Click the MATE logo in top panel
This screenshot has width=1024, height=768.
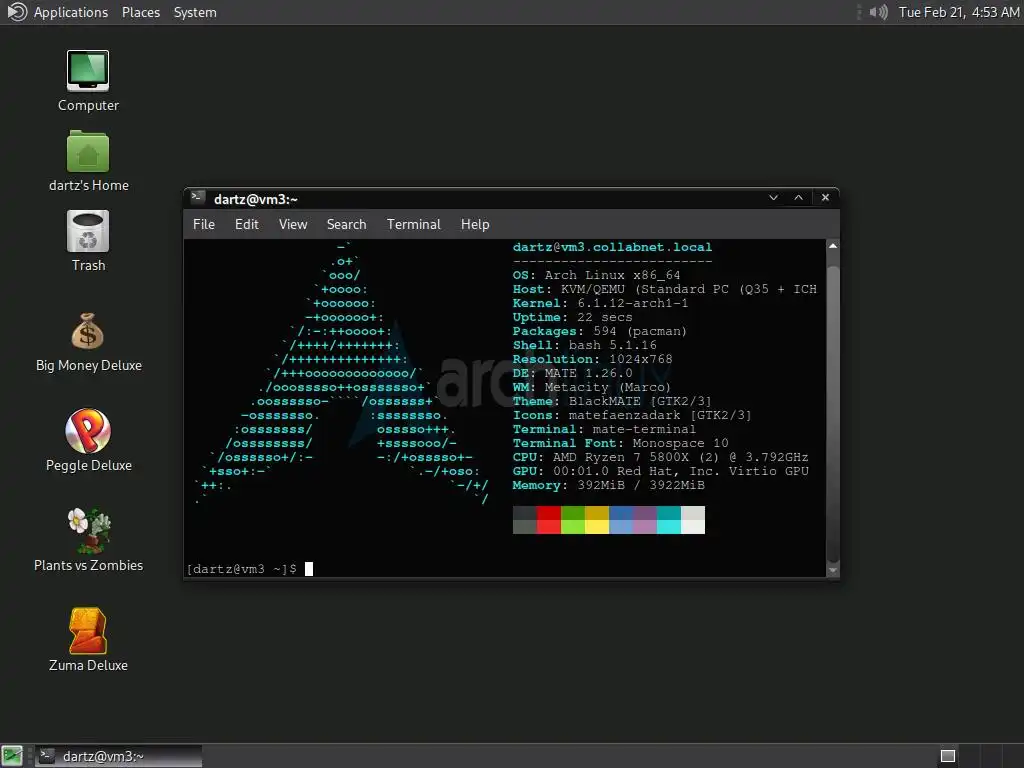click(x=16, y=12)
